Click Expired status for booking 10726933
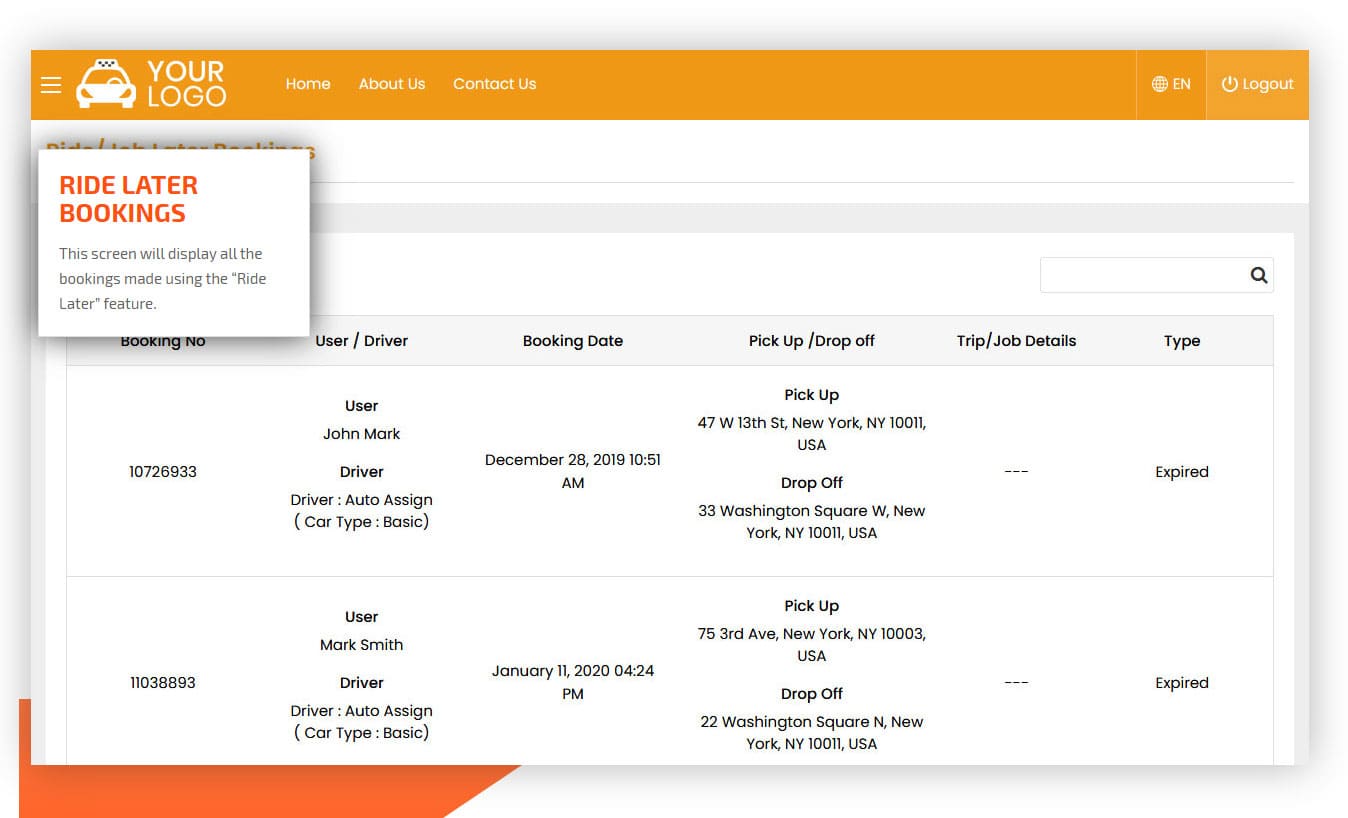Image resolution: width=1348 pixels, height=818 pixels. click(1182, 472)
